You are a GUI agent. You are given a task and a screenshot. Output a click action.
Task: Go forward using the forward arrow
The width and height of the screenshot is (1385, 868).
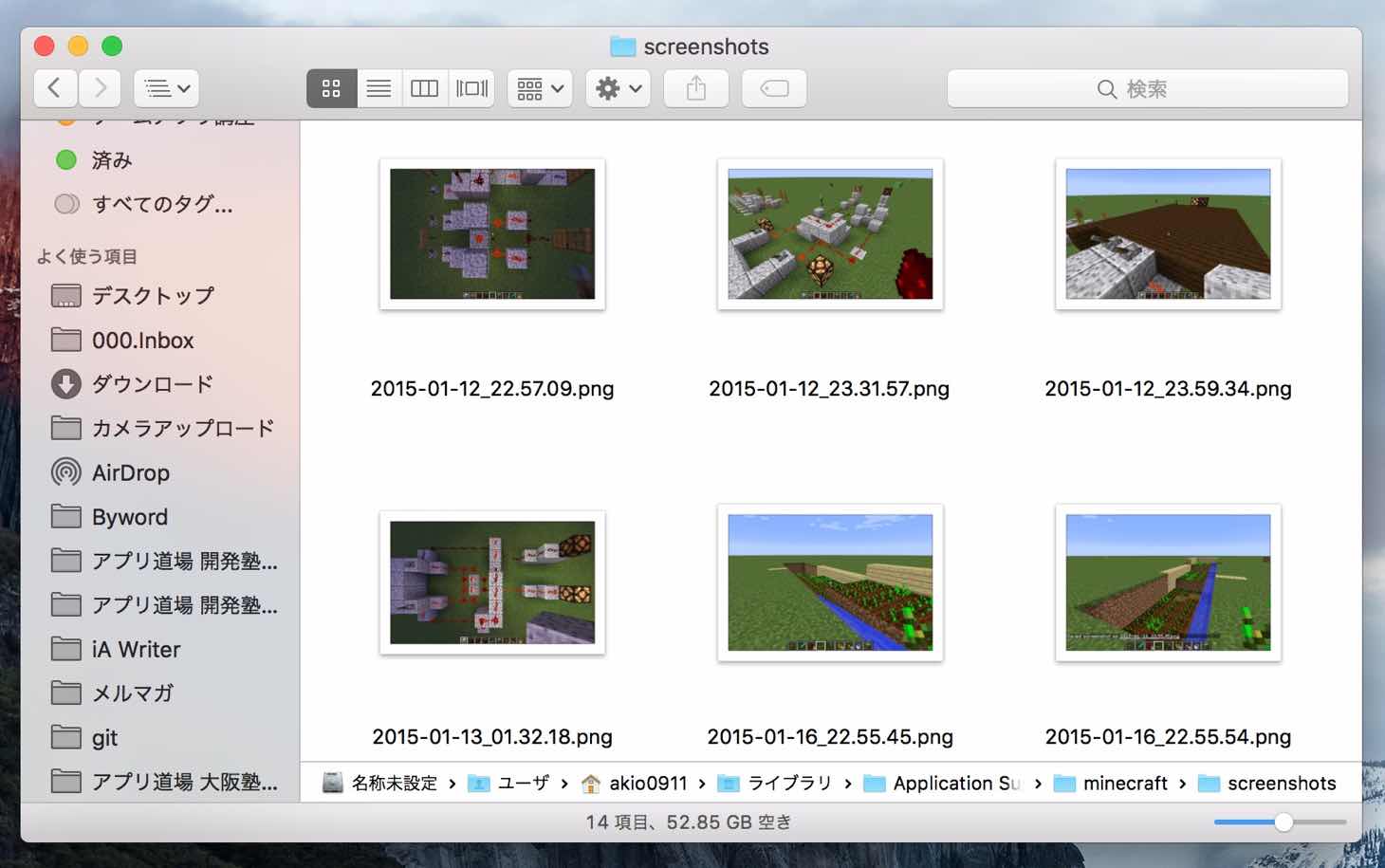coord(100,88)
